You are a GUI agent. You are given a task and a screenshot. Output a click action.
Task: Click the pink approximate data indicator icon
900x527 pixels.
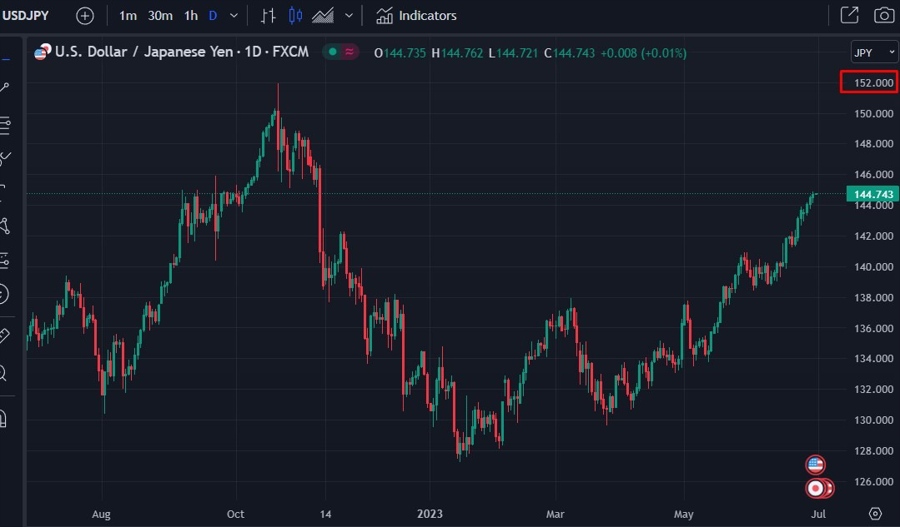point(349,52)
